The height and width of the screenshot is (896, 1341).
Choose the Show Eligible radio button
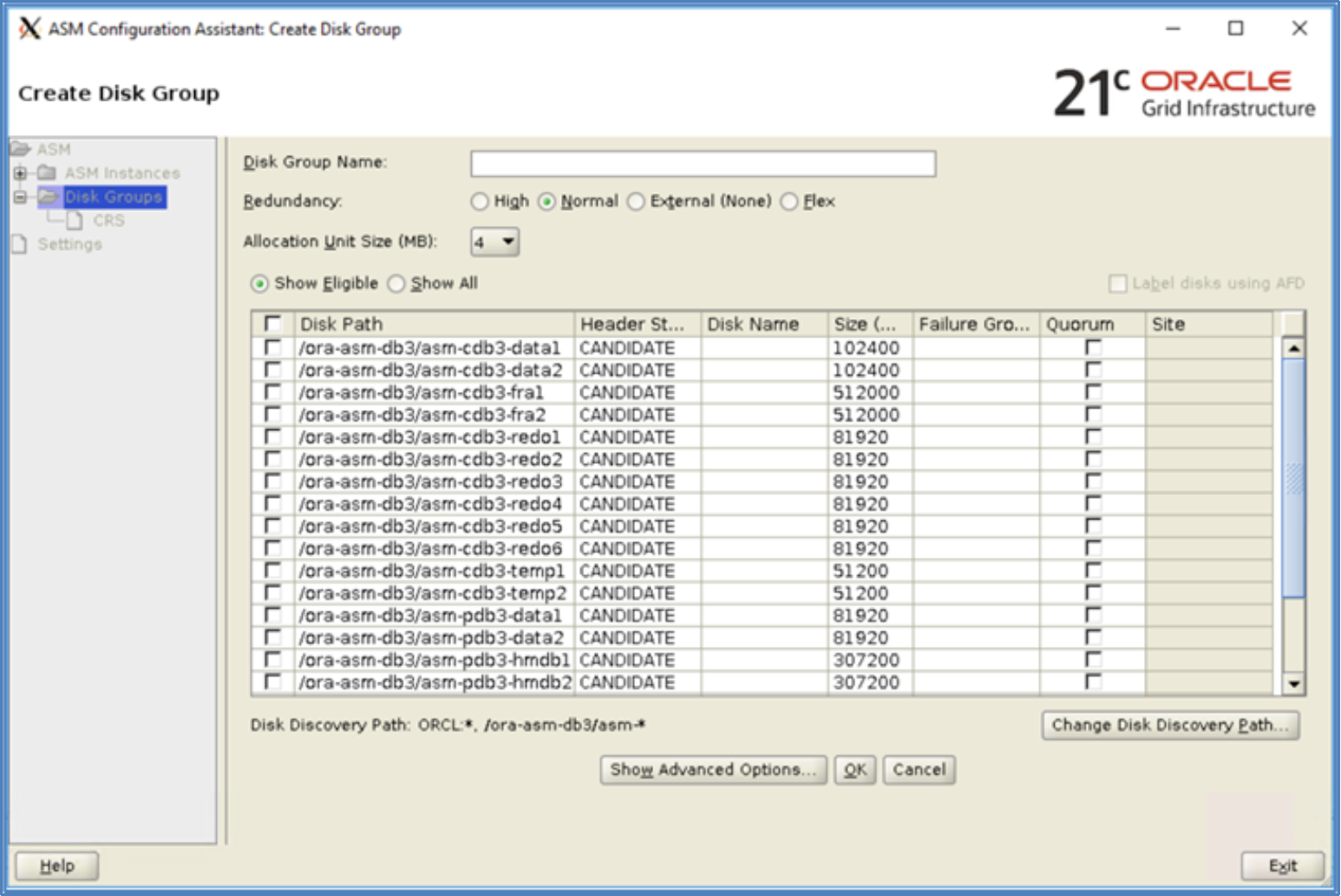pyautogui.click(x=259, y=284)
